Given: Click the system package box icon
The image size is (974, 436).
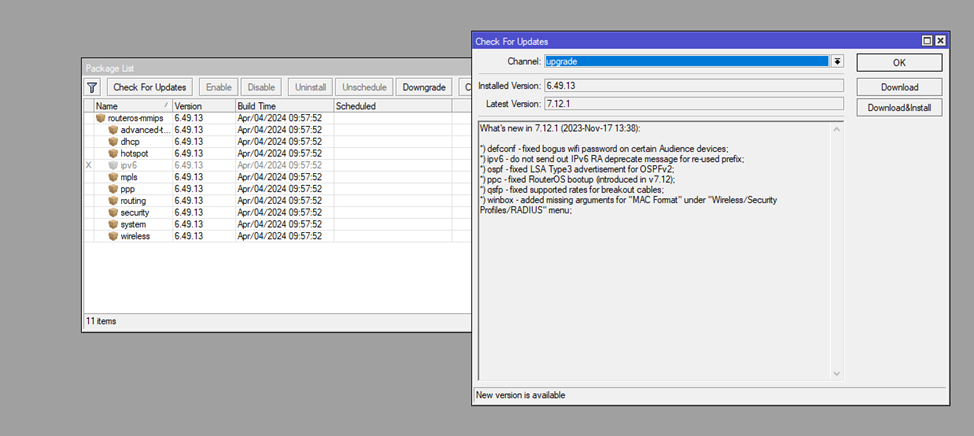Looking at the screenshot, I should [113, 224].
